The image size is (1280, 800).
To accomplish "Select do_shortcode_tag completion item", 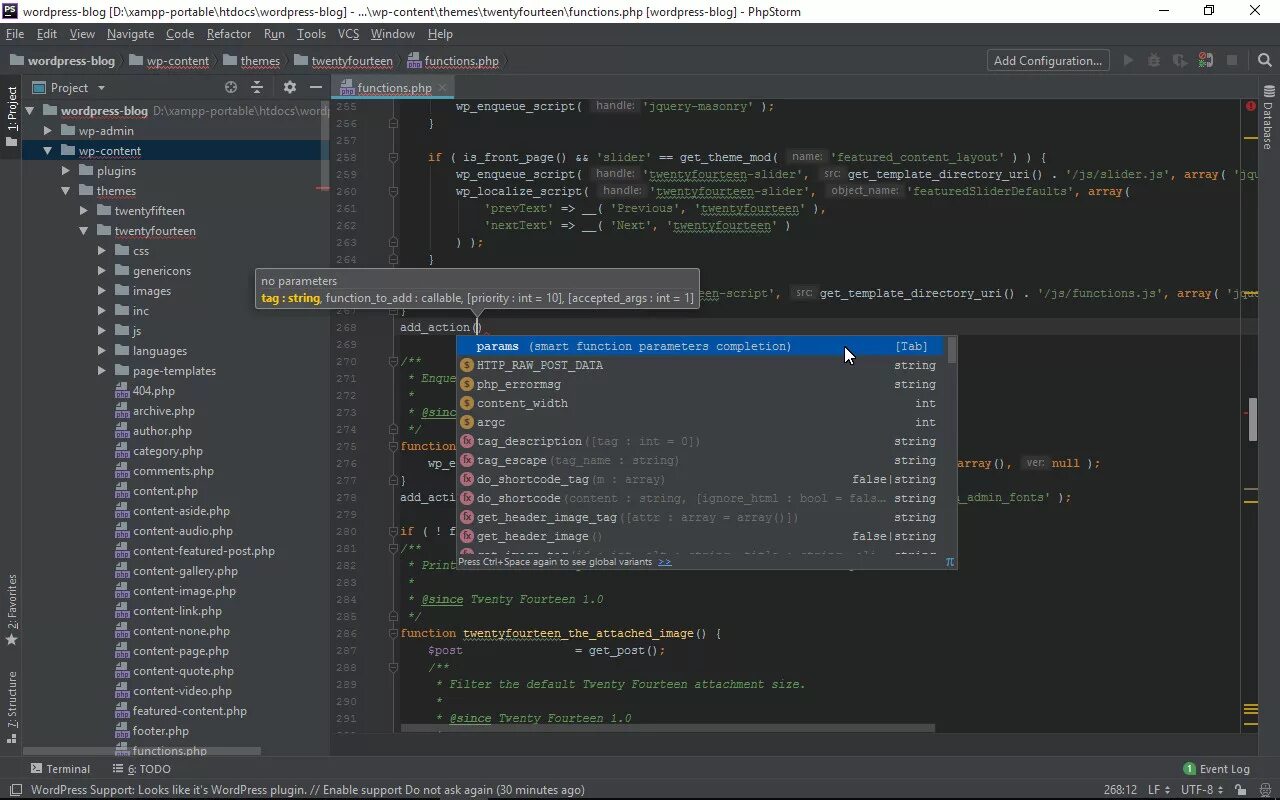I will (x=702, y=479).
